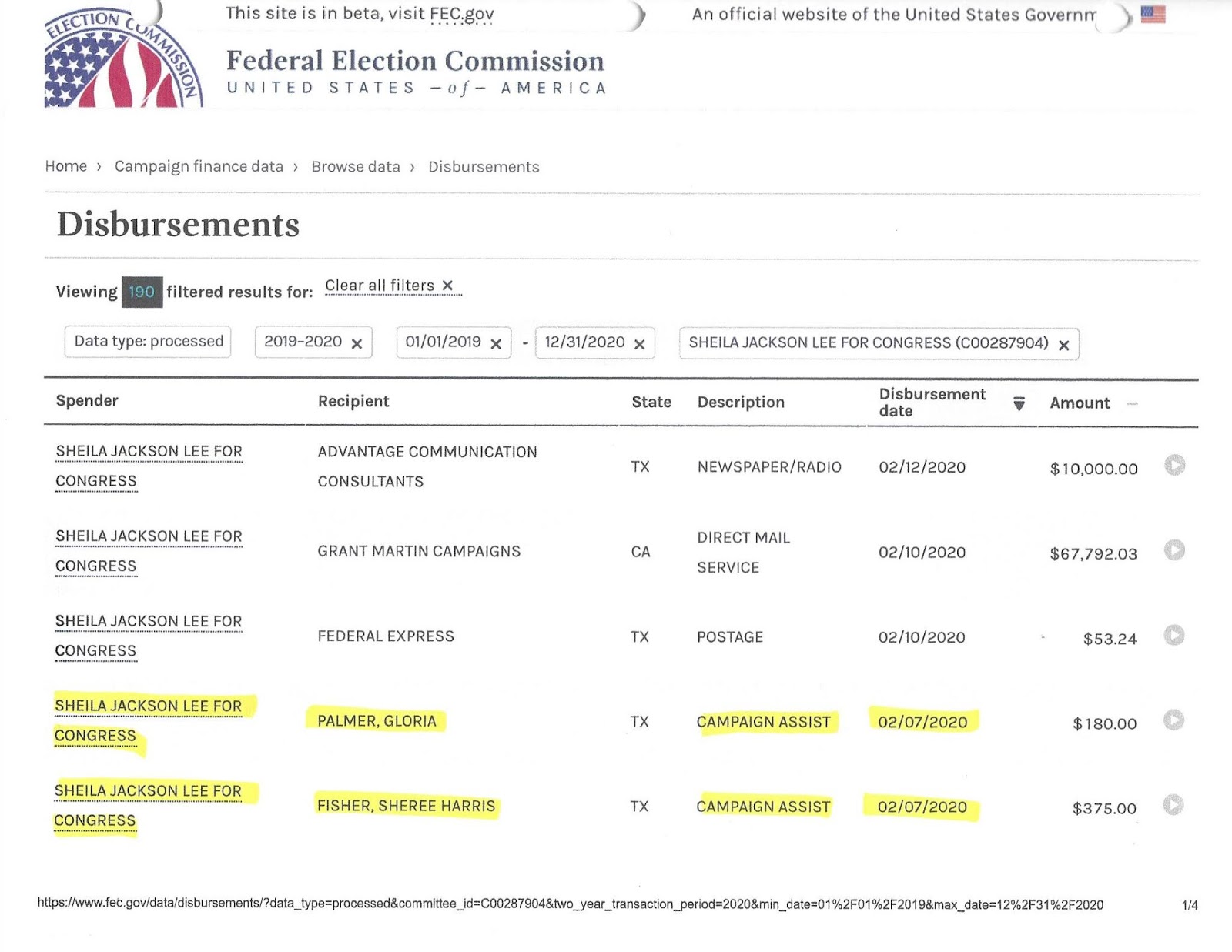Remove the 01/01/2019 start date filter
The image size is (1232, 952).
coord(496,344)
